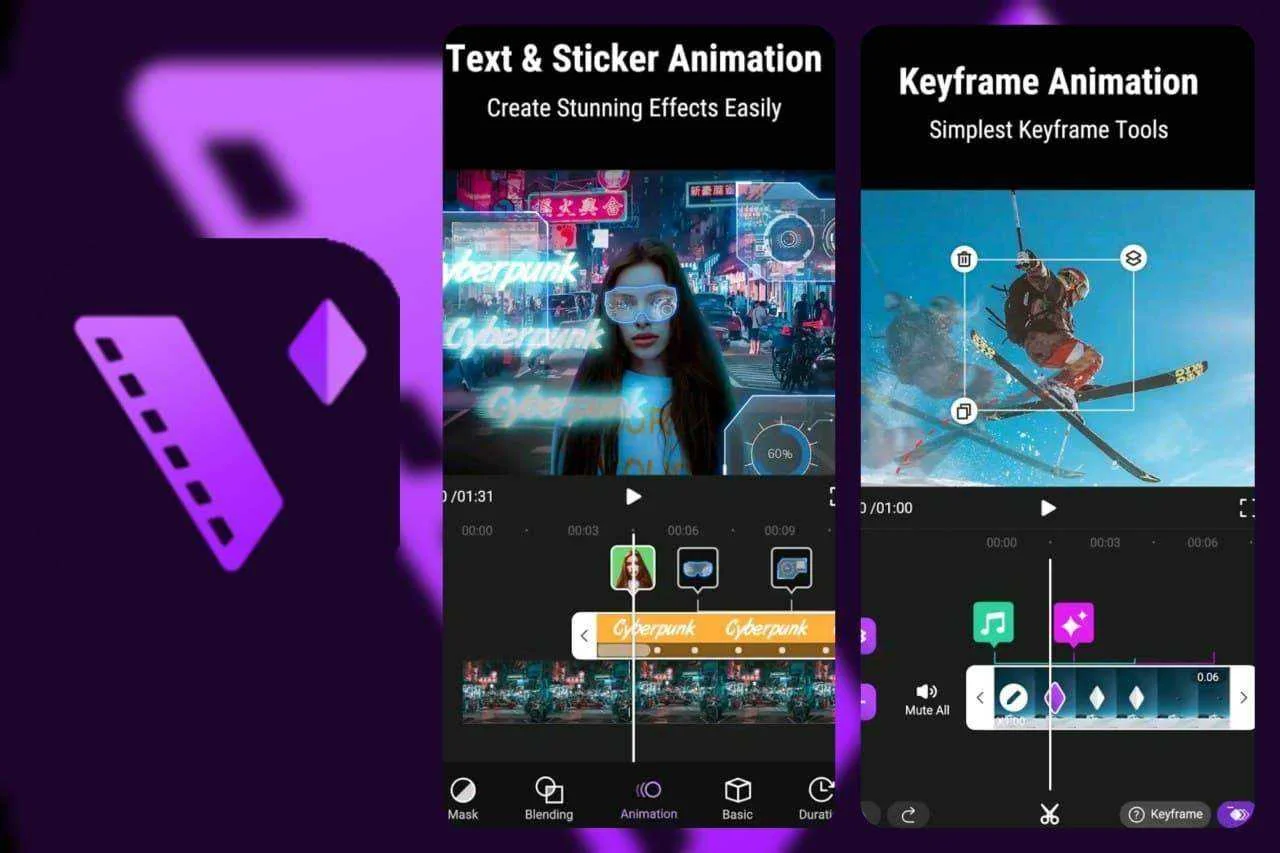Click 00:06 ruler label in Text & Sticker screen

pos(683,531)
